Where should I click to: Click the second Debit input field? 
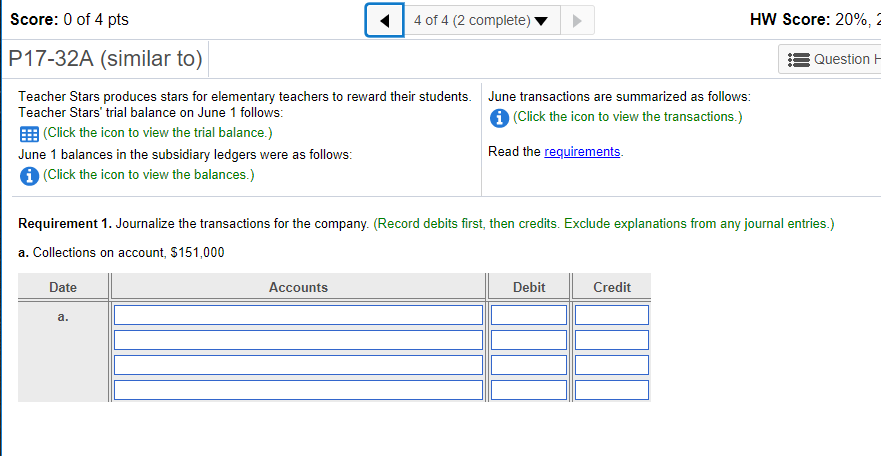coord(529,340)
